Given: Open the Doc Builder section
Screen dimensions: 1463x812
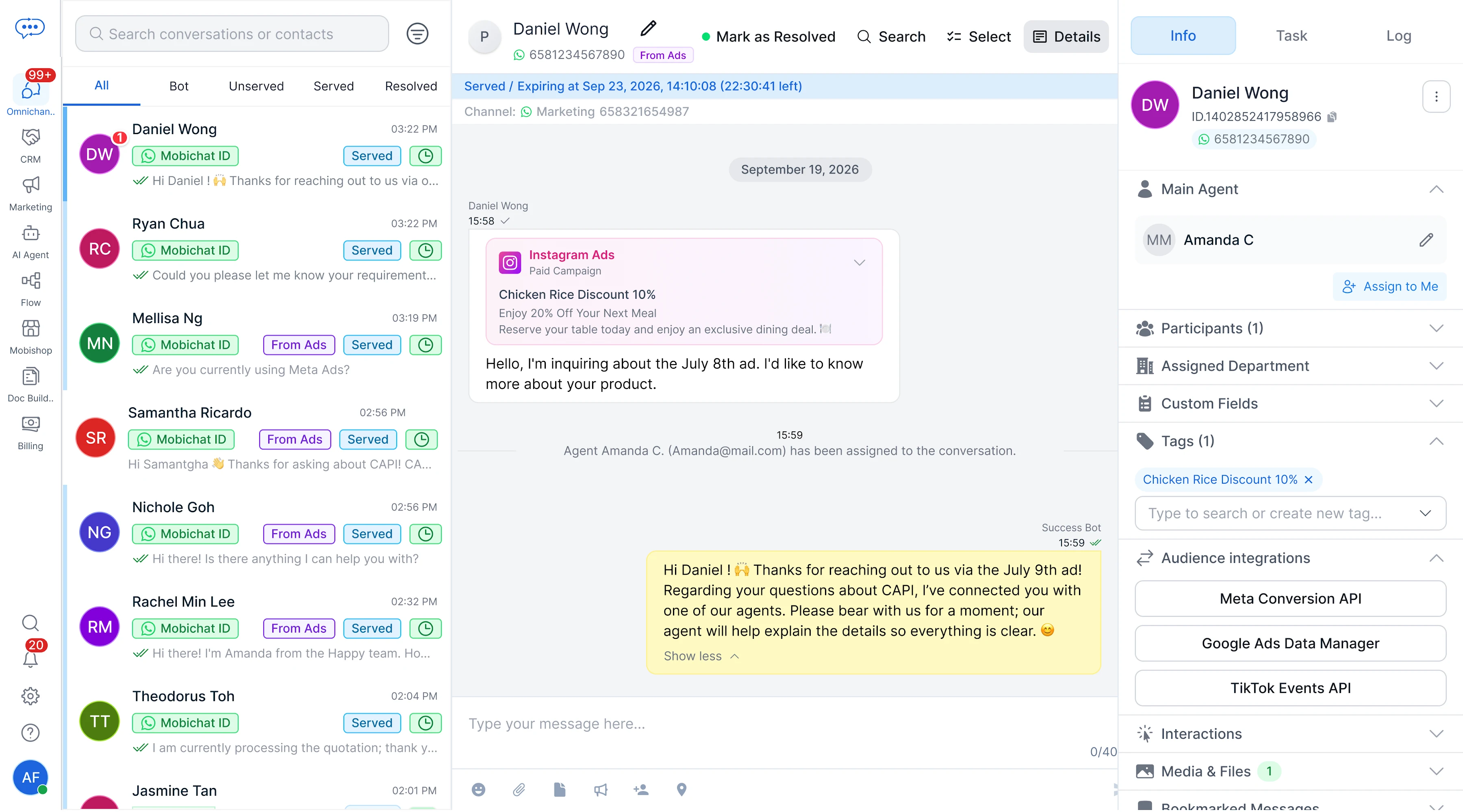Looking at the screenshot, I should coord(30,384).
